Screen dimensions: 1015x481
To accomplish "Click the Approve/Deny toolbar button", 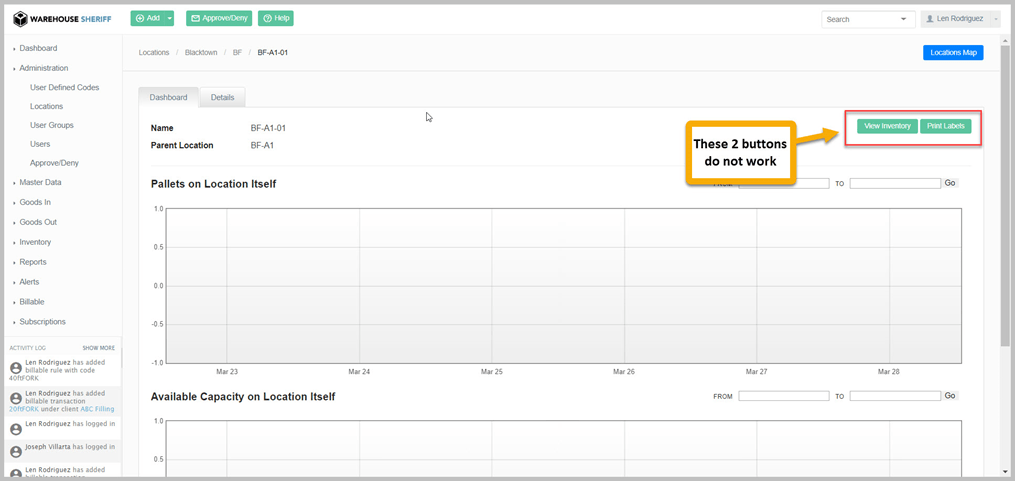I will tap(219, 18).
